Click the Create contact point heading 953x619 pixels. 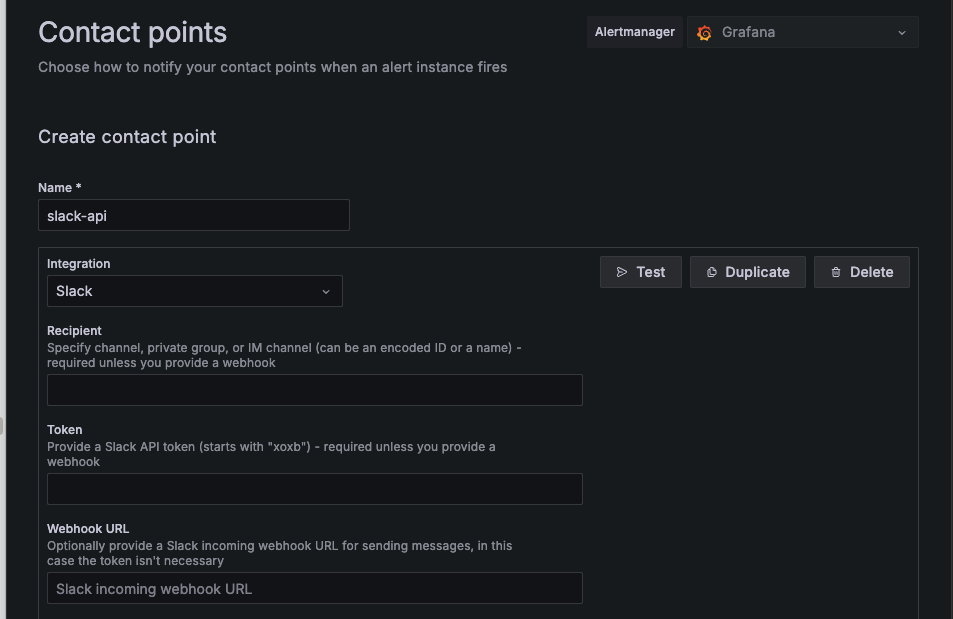click(x=127, y=137)
